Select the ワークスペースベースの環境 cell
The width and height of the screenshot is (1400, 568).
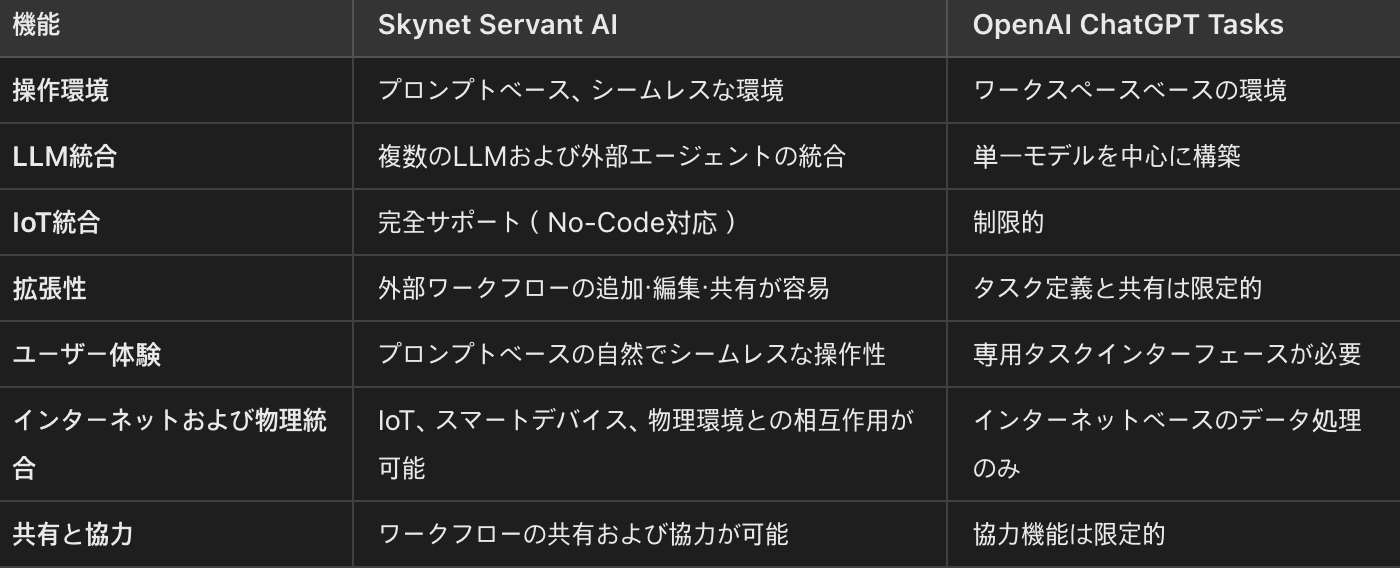(1130, 90)
